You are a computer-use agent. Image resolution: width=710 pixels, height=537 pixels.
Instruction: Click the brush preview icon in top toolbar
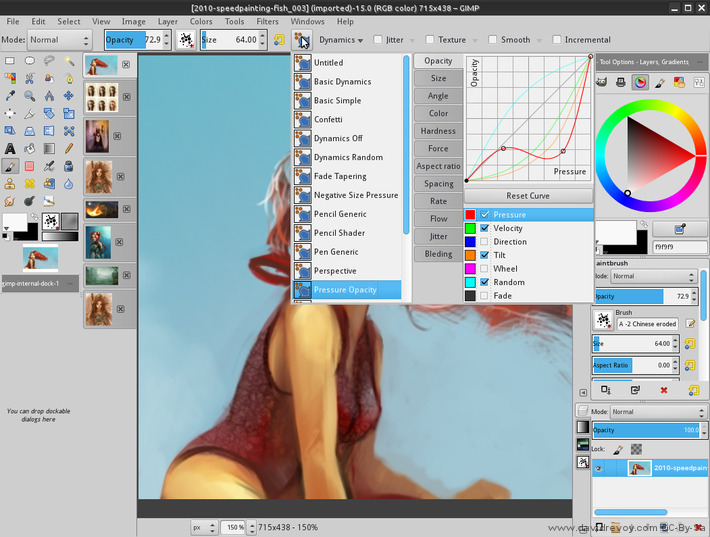click(x=185, y=40)
